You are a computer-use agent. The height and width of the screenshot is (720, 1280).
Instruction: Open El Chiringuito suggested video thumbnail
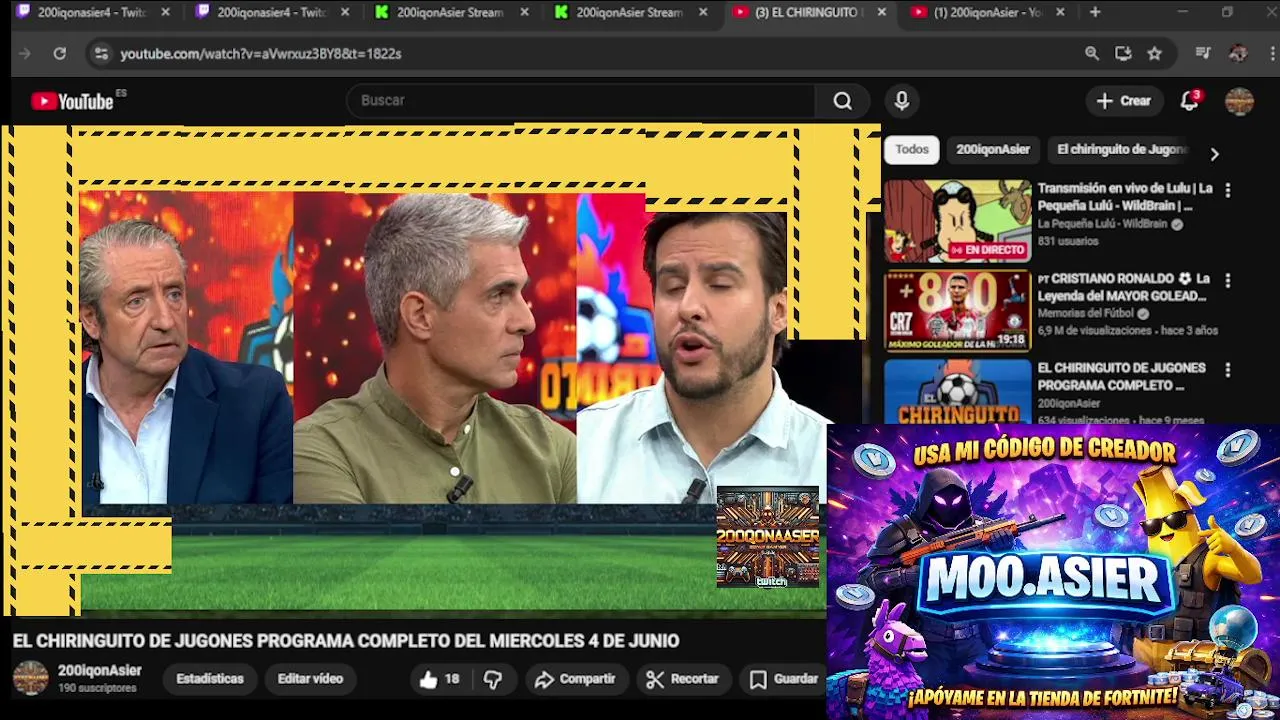point(957,392)
